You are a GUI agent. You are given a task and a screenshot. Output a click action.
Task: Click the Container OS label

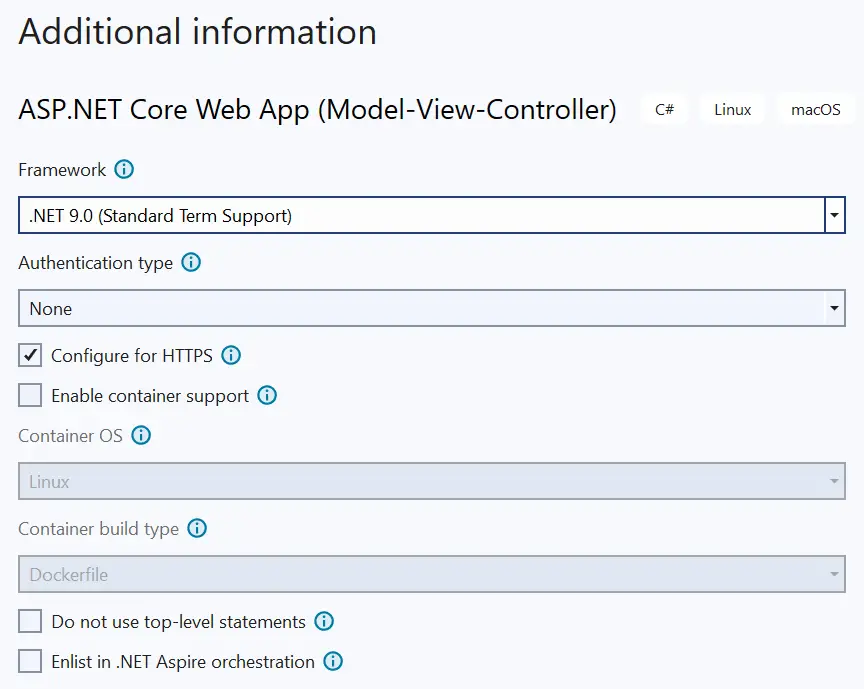click(71, 436)
